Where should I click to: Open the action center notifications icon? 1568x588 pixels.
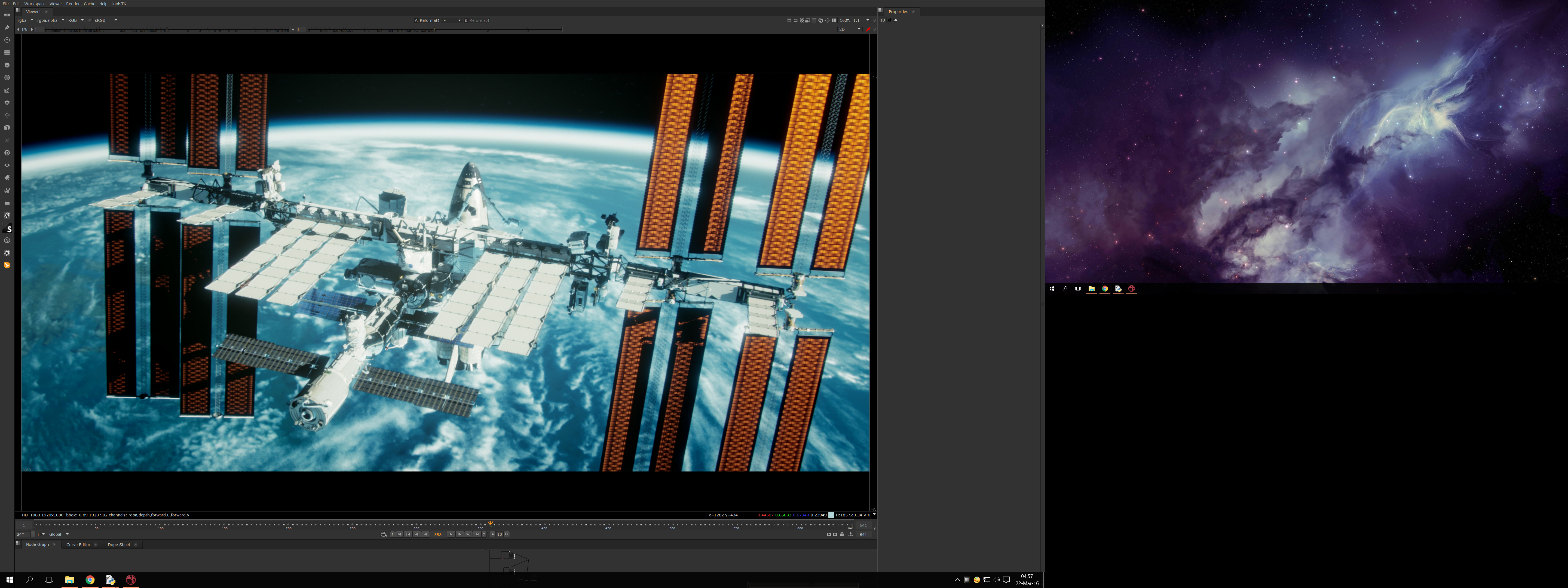click(x=1007, y=580)
